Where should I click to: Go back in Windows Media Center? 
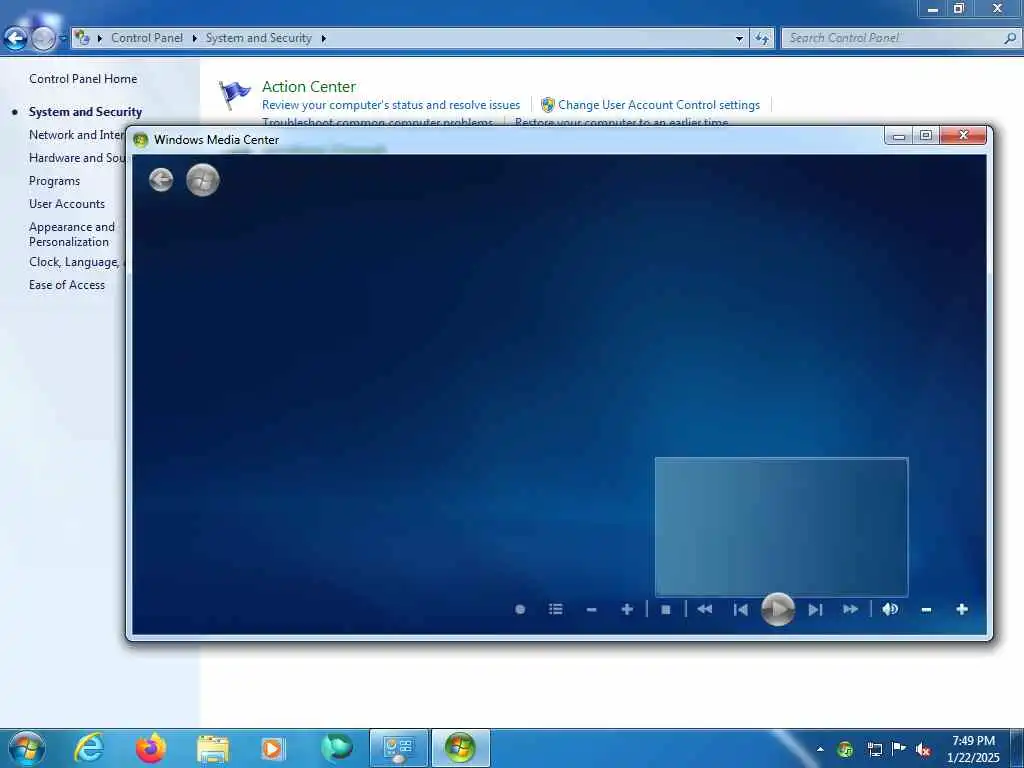click(161, 180)
